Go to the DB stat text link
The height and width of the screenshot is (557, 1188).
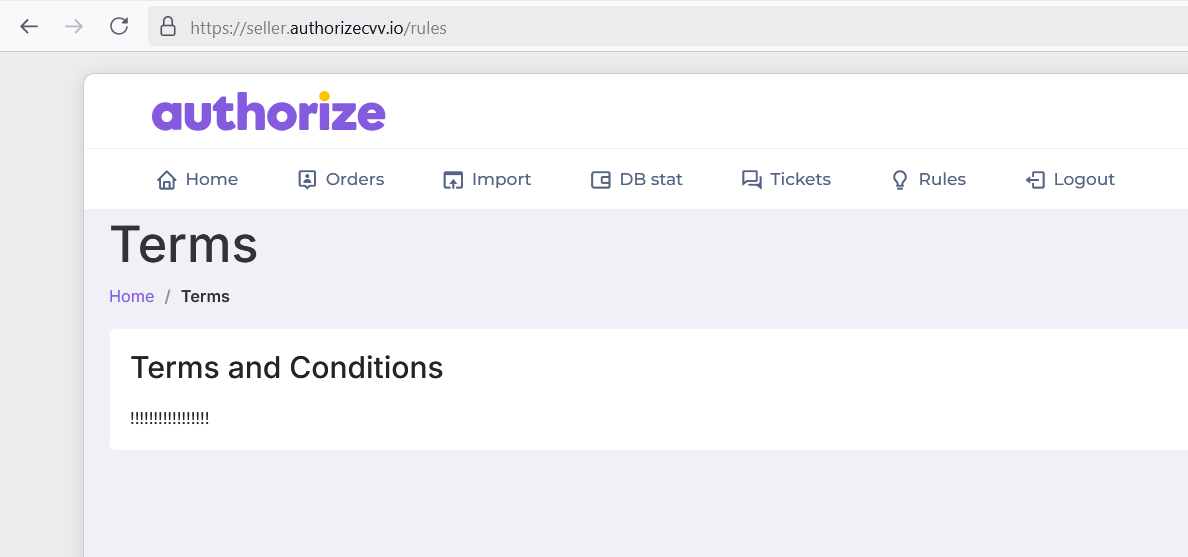click(x=651, y=180)
